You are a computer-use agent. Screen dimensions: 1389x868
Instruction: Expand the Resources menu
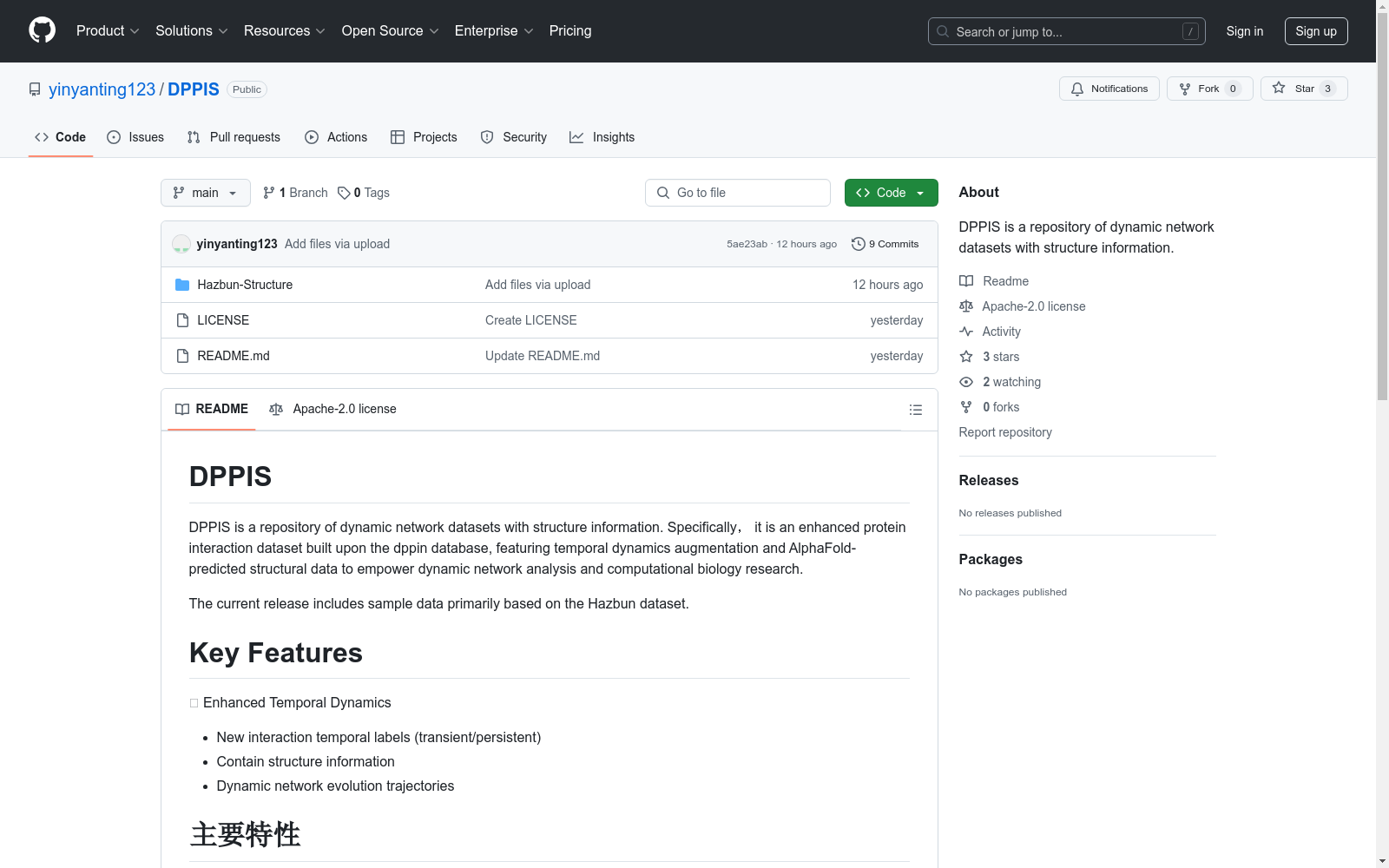coord(284,30)
